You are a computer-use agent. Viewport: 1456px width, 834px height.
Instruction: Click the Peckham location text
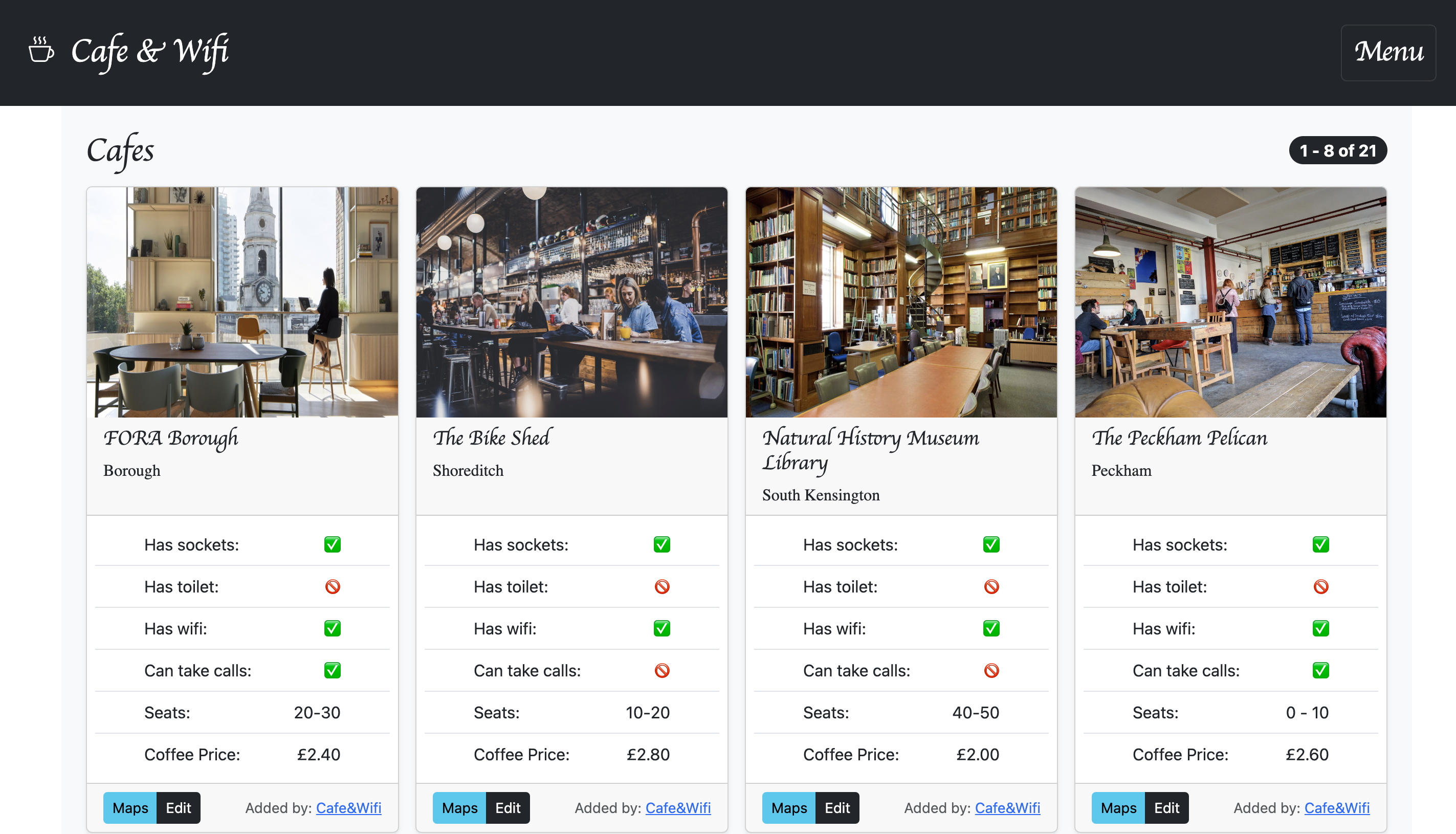pos(1121,470)
